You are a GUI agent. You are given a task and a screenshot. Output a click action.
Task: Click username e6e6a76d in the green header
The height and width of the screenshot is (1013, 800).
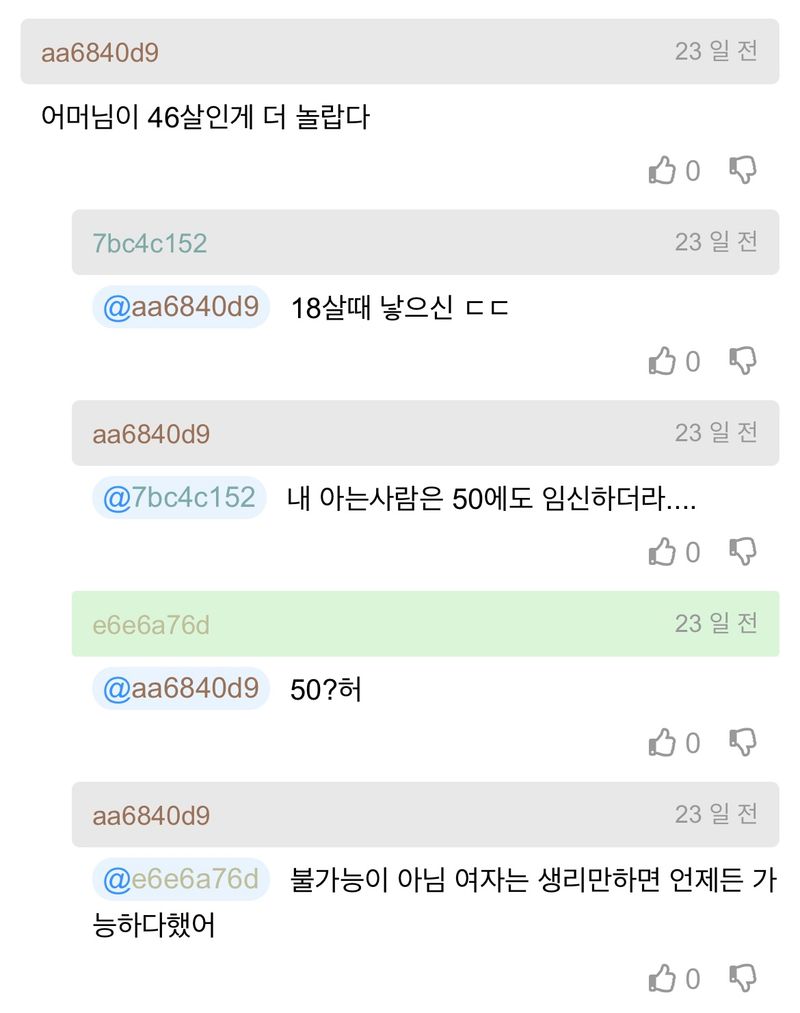(151, 626)
